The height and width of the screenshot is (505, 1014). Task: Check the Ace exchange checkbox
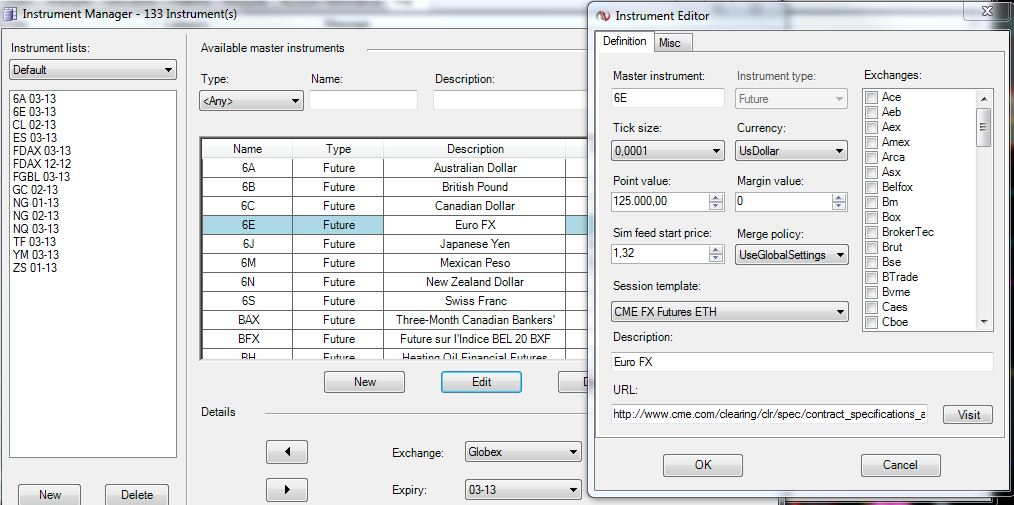pyautogui.click(x=872, y=98)
